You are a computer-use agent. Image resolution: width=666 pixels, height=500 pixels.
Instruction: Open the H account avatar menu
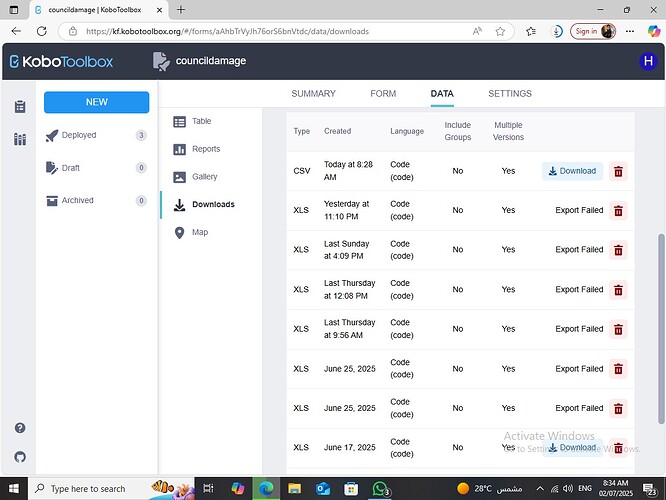[648, 61]
